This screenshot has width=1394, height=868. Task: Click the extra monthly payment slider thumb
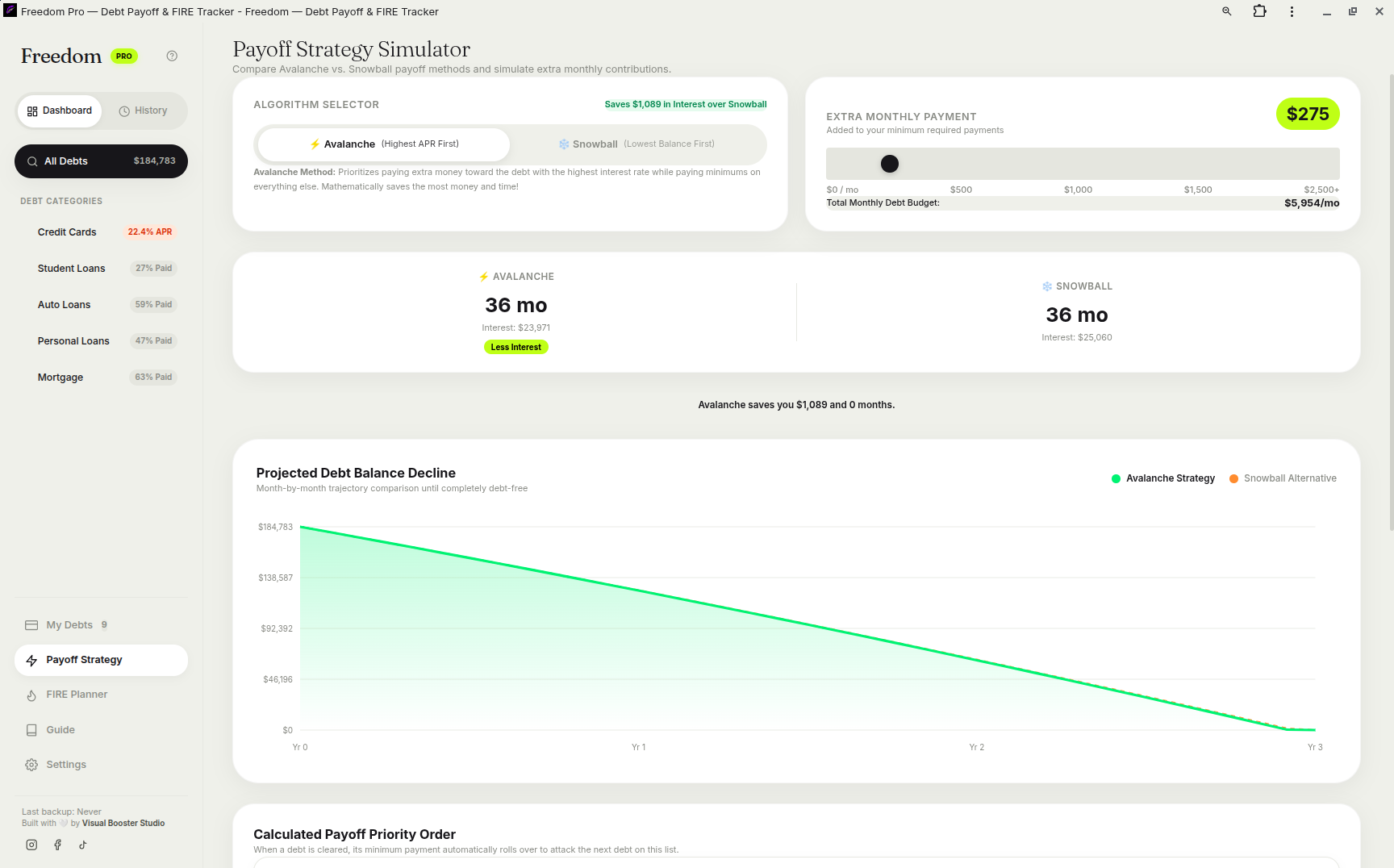pos(890,164)
